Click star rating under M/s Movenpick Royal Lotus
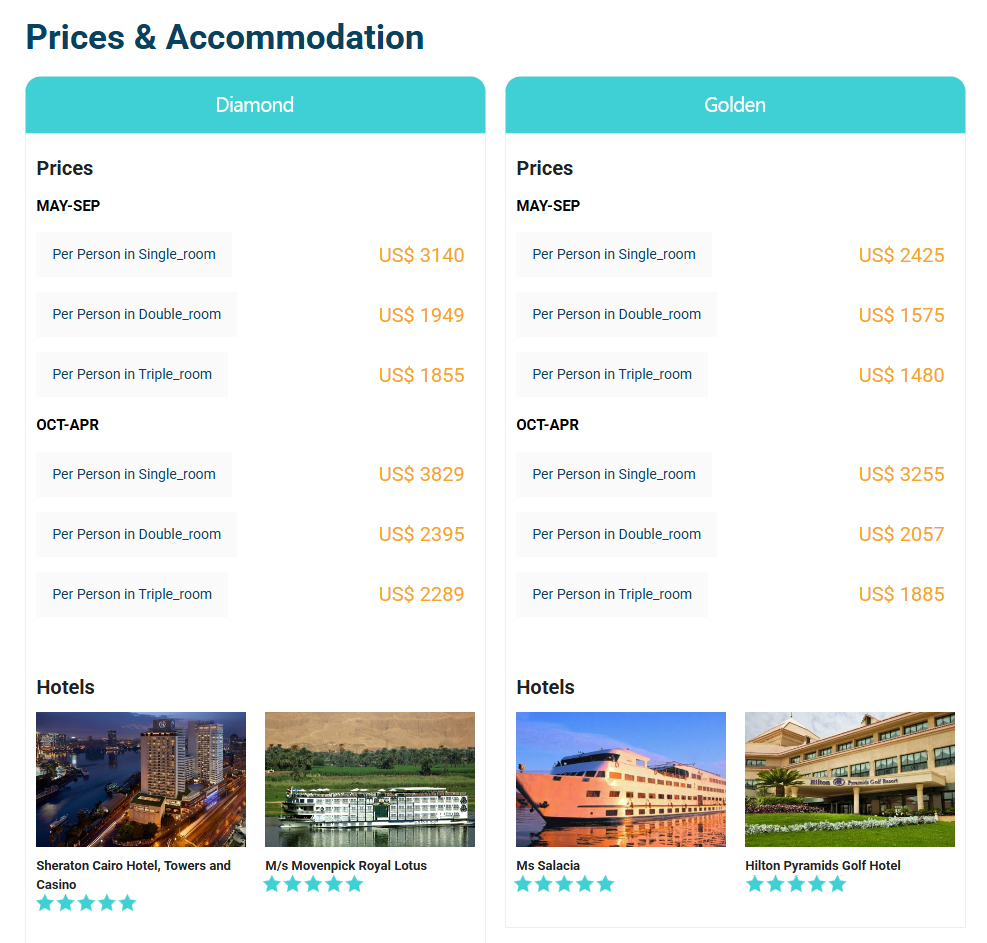The width and height of the screenshot is (987, 943). (x=314, y=884)
